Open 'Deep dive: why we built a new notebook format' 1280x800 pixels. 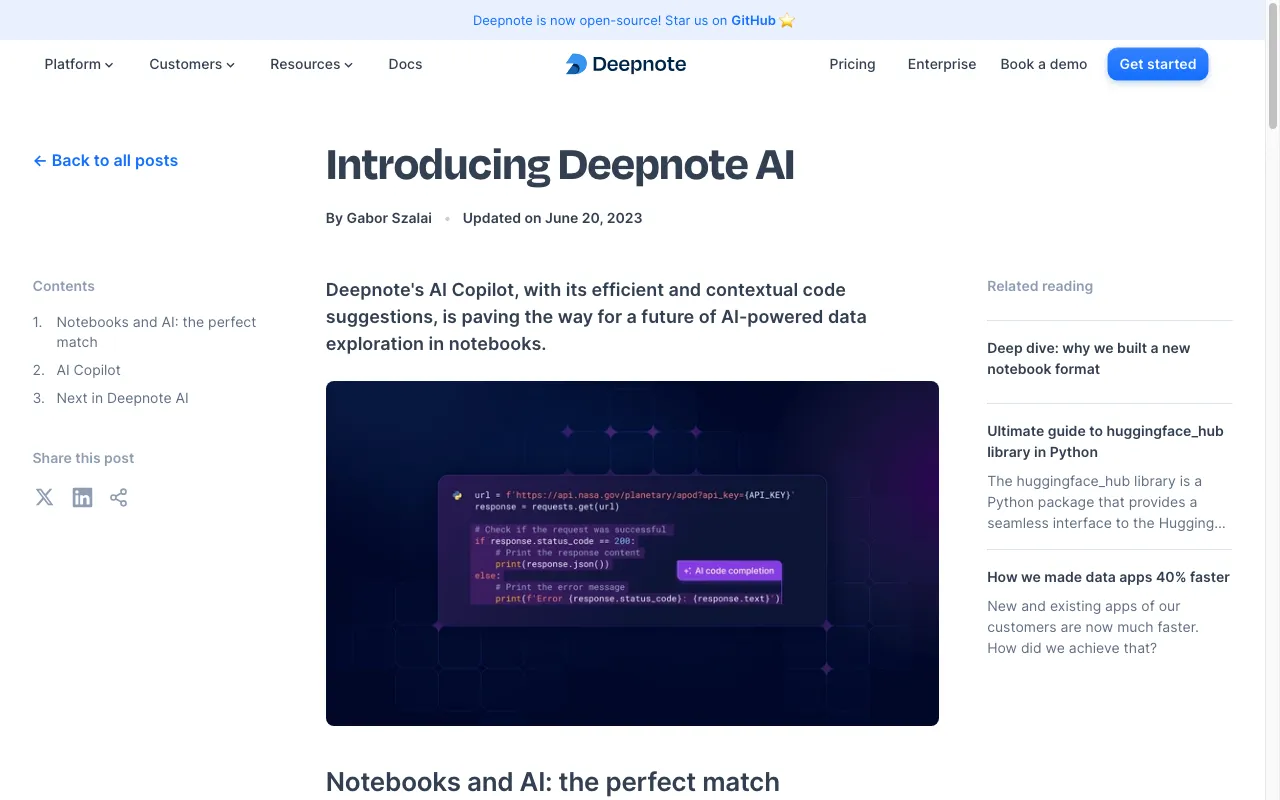[x=1088, y=358]
